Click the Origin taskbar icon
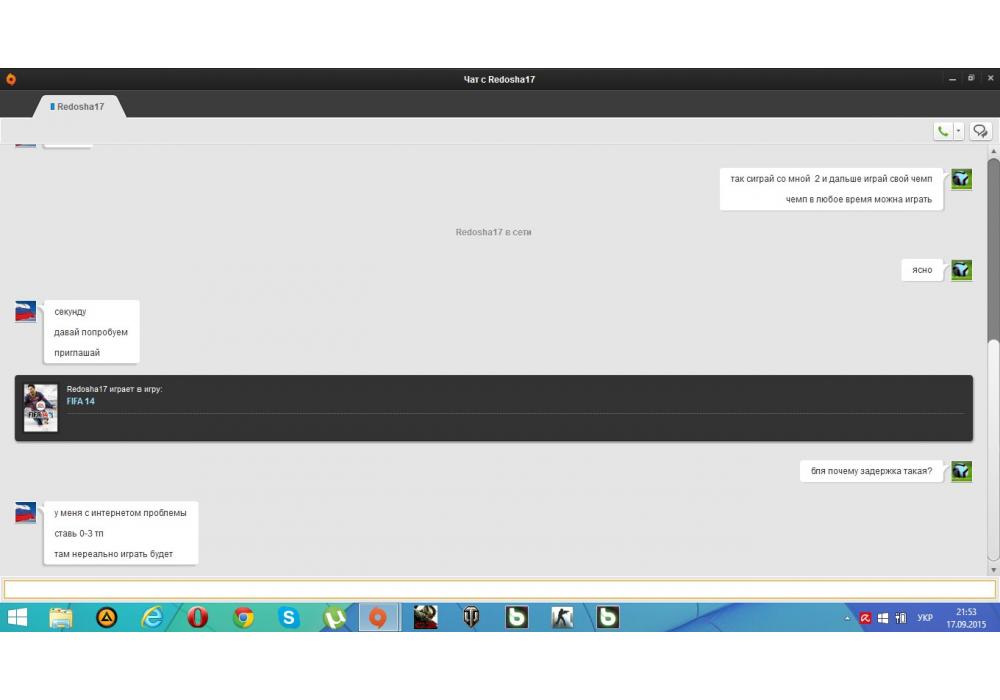Screen dimensions: 1000x700 coord(378,617)
